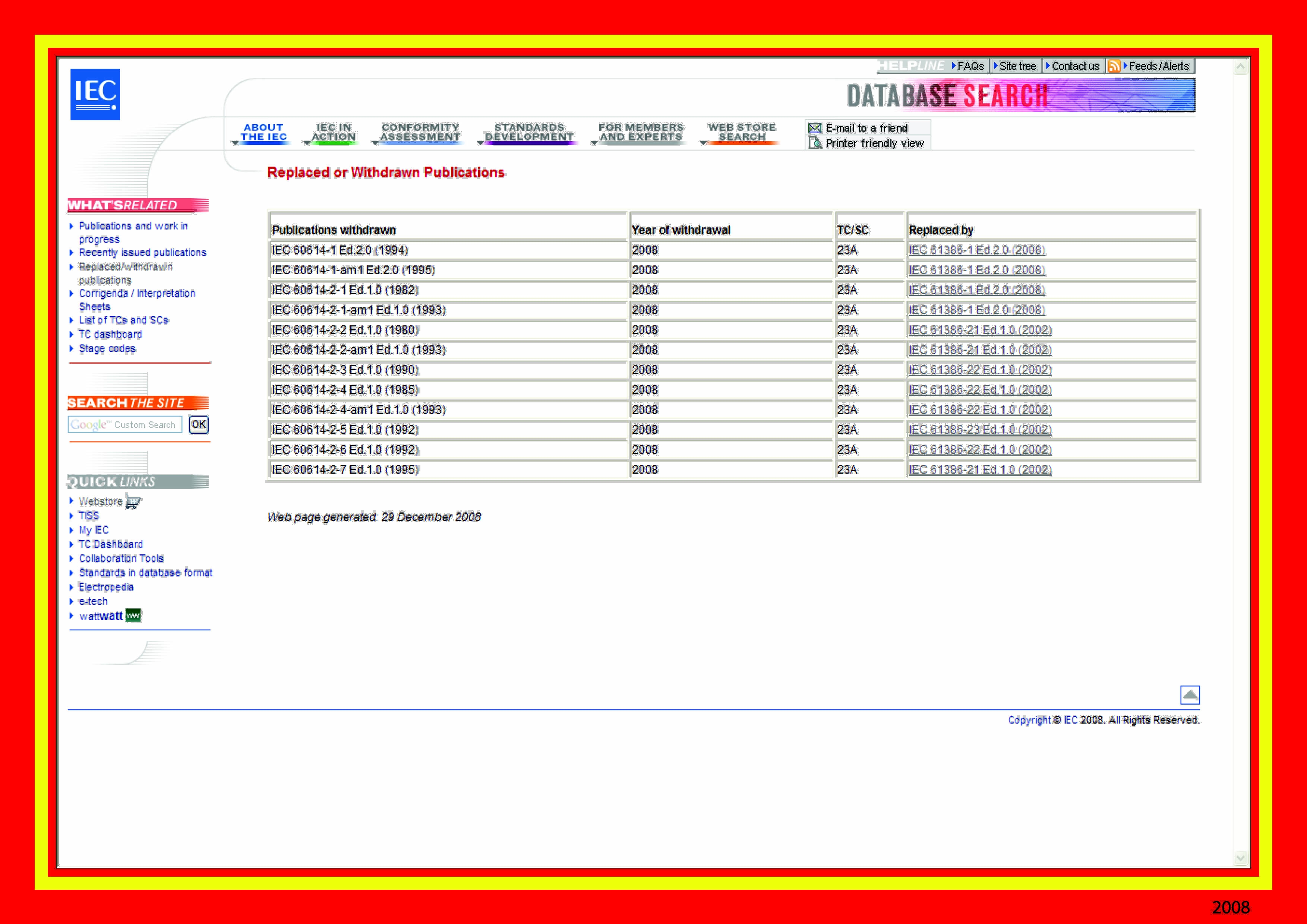Click the wattwatt green logo icon
This screenshot has height=924, width=1307.
pyautogui.click(x=133, y=616)
